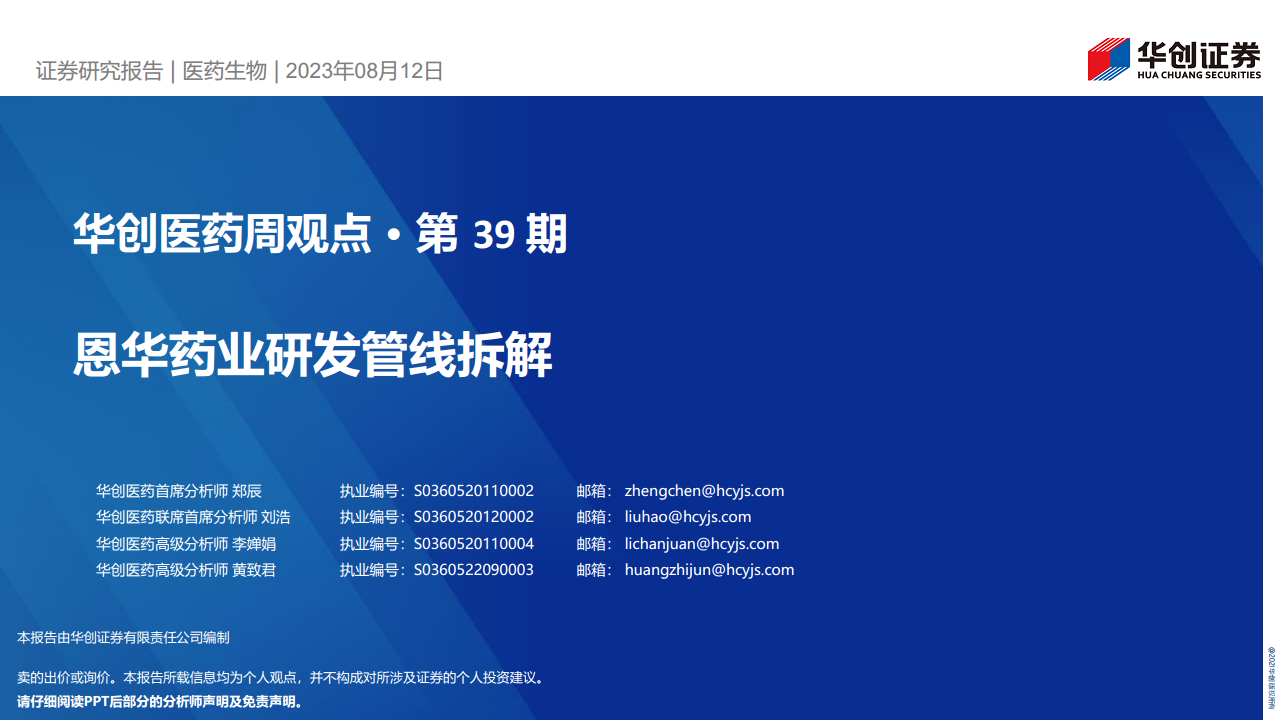This screenshot has height=720, width=1280.
Task: Open email link liuhao@hcyjs.com
Action: coord(688,517)
